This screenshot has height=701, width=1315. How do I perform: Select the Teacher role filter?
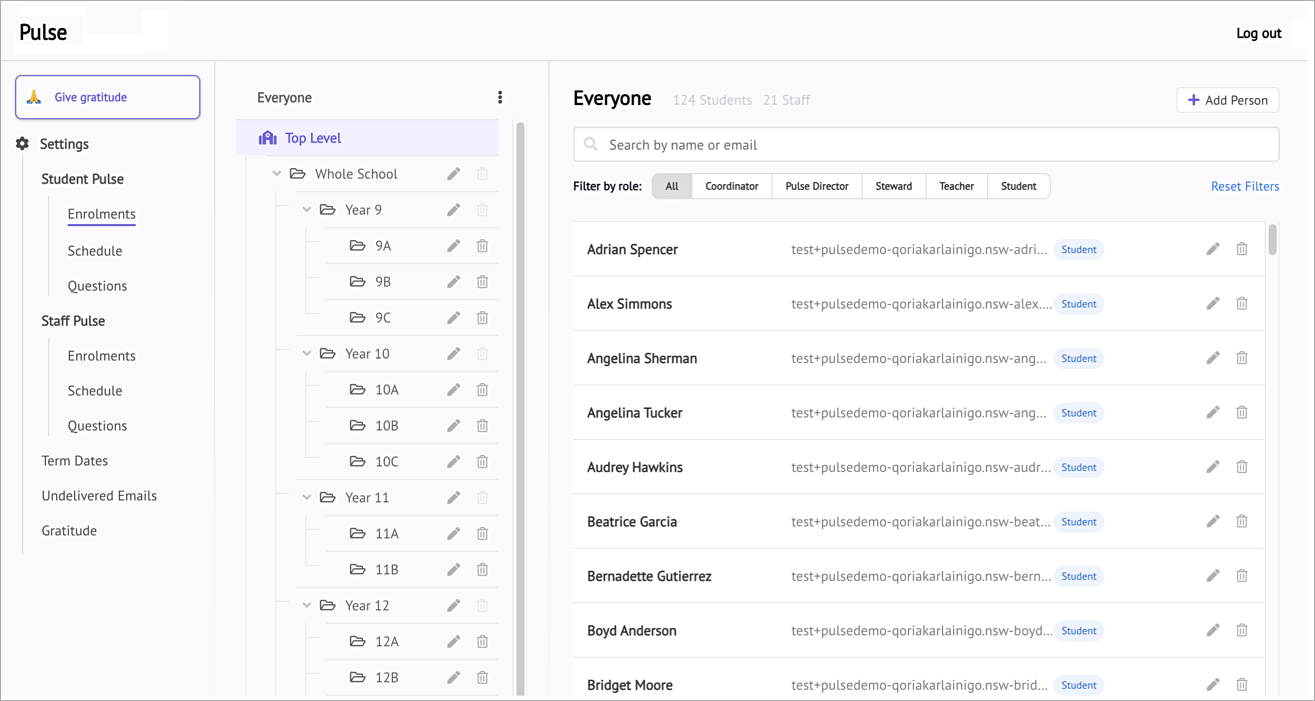pyautogui.click(x=956, y=186)
